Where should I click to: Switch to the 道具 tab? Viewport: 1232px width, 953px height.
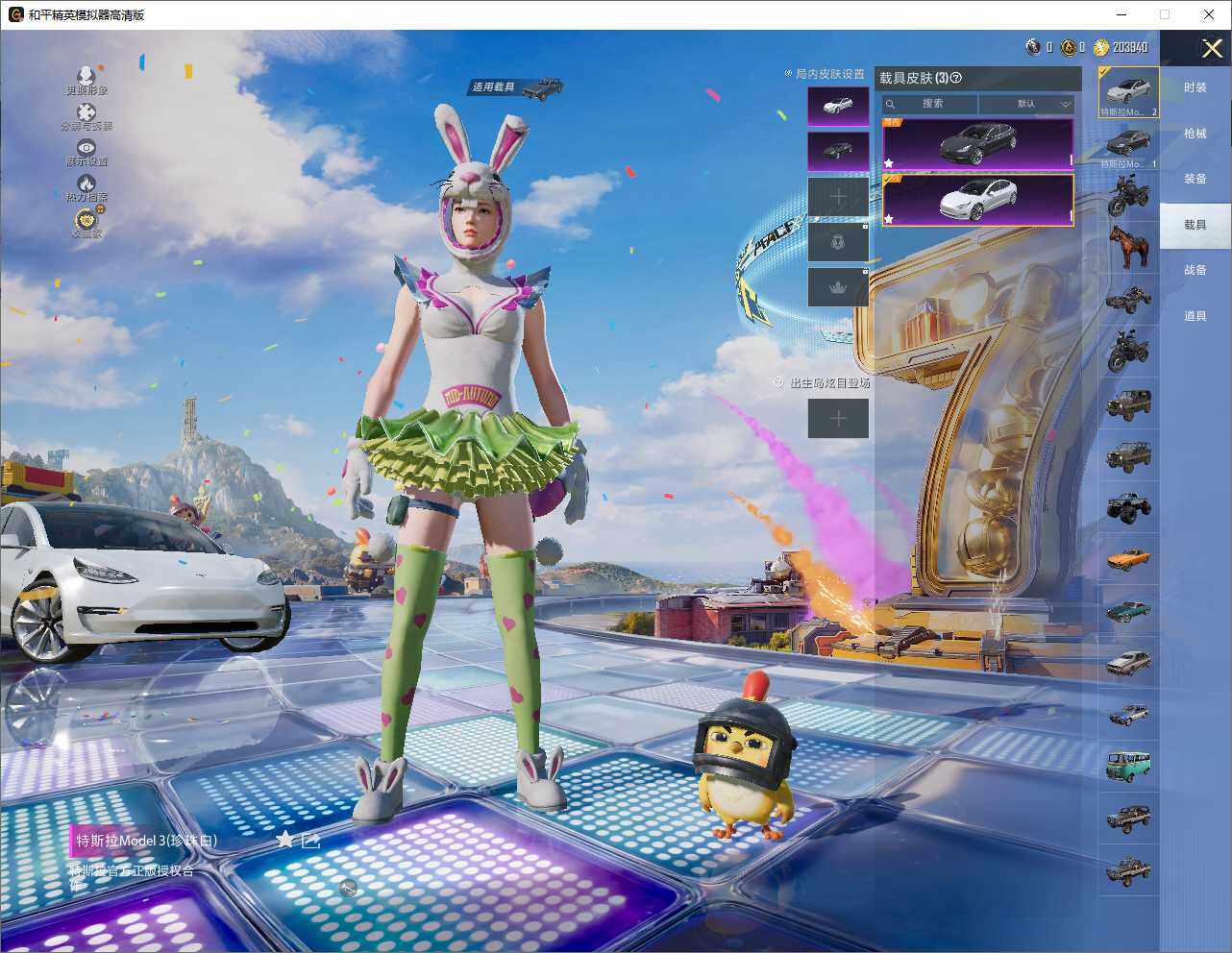(1195, 316)
